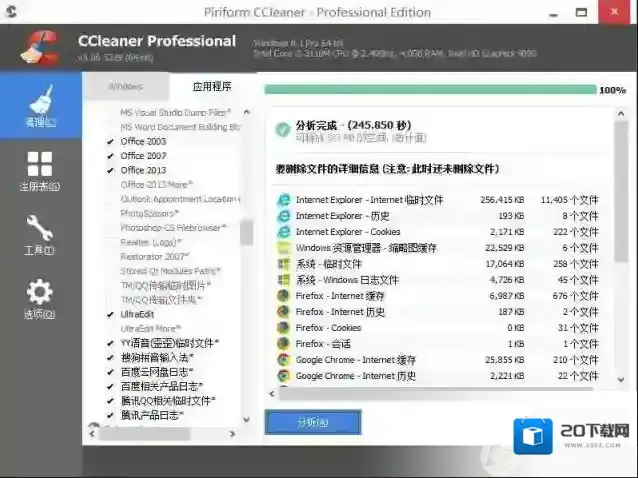This screenshot has height=478, width=638.
Task: Maximize the CCleaner window
Action: [x=581, y=13]
